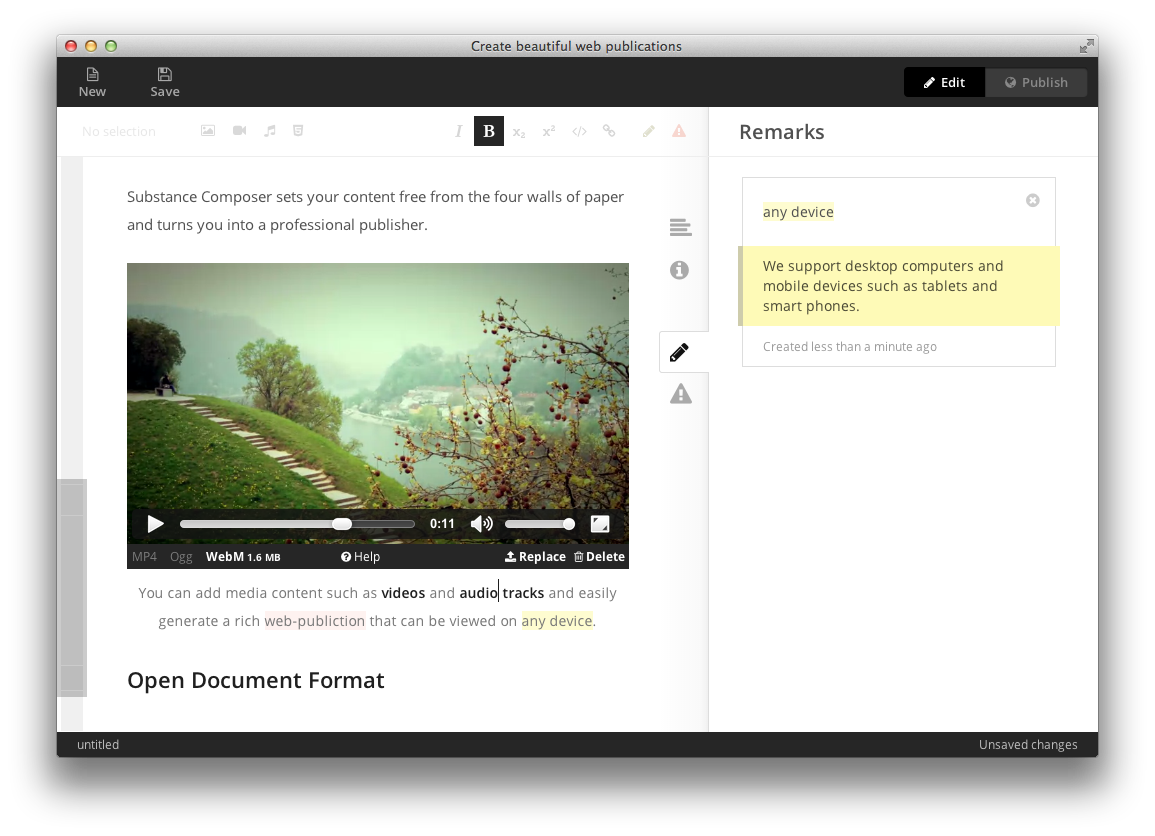Insert a link with the chain icon

(x=609, y=131)
